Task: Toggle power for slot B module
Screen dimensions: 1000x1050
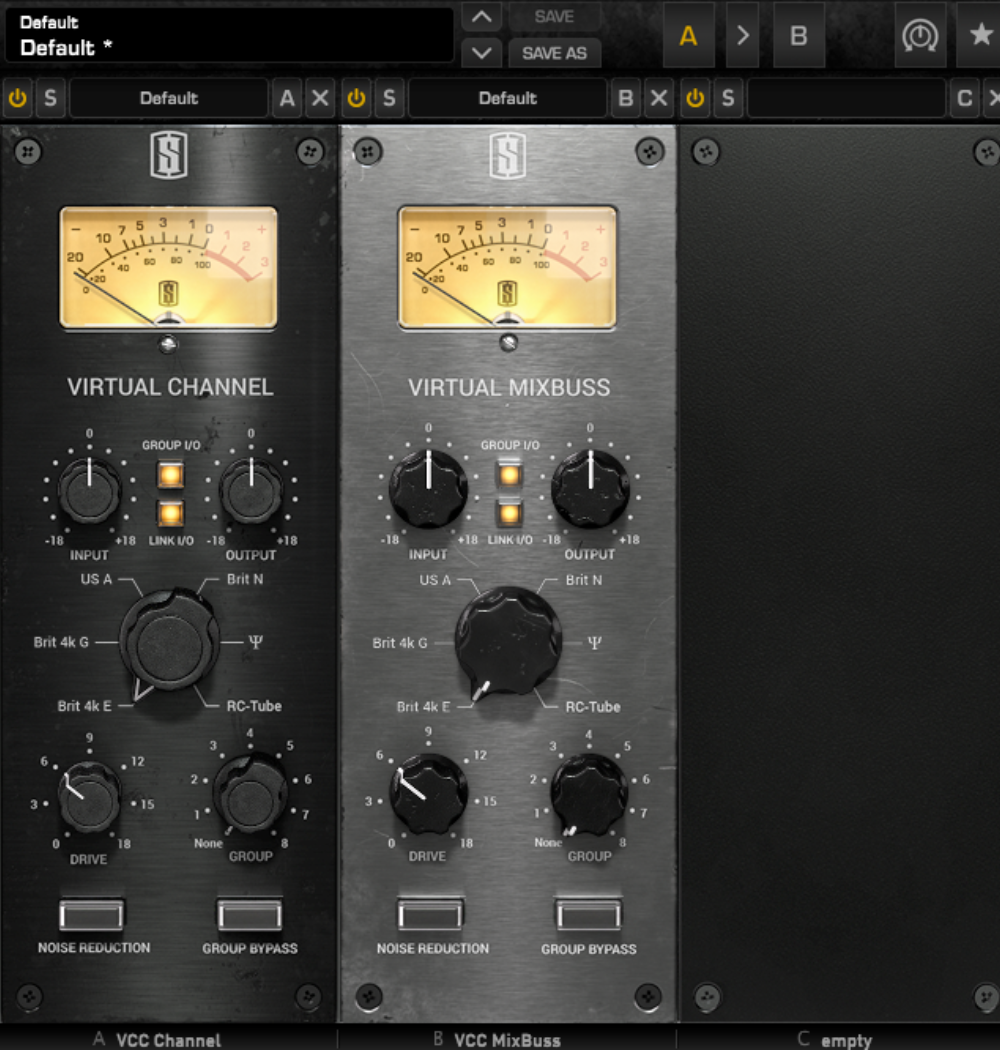Action: click(x=356, y=98)
